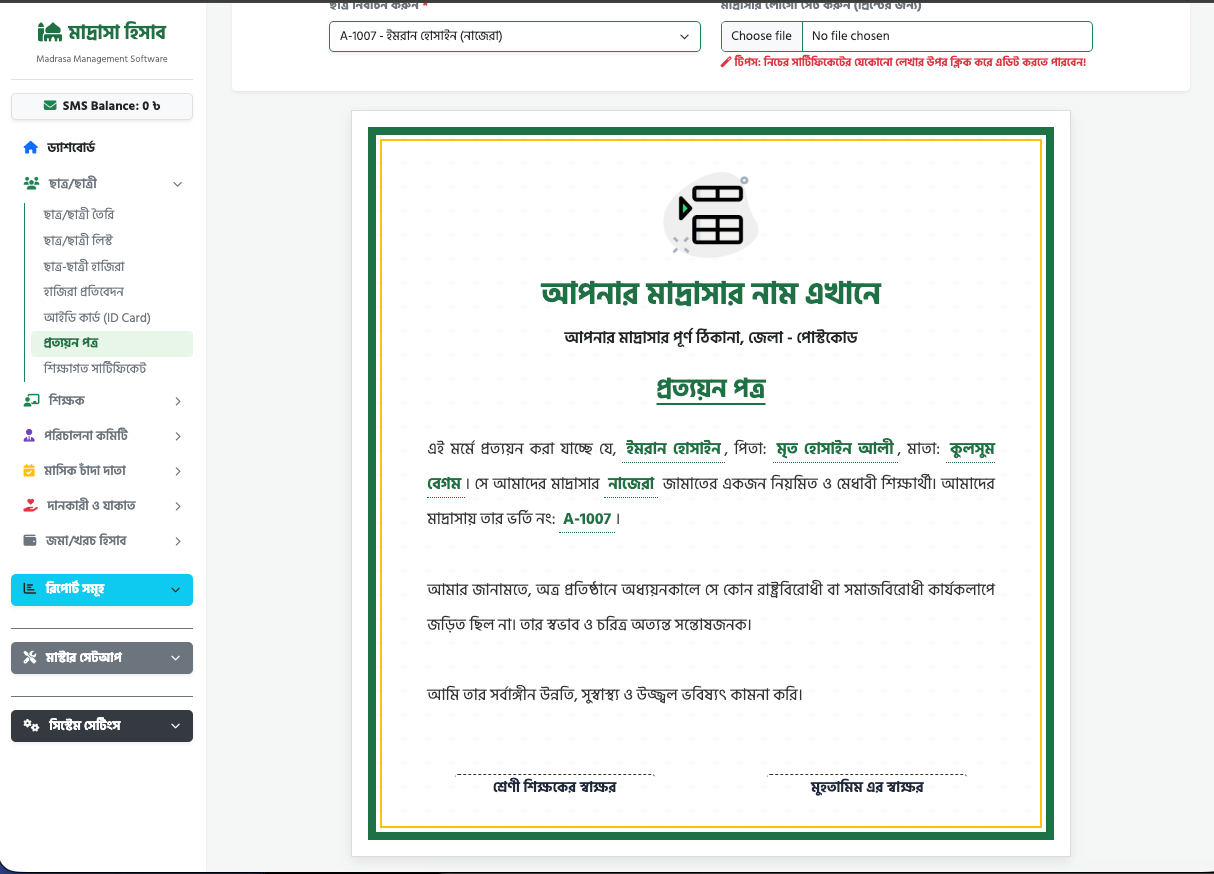Click the মুহতামিম এর স্বাক্ষর signature label
Image resolution: width=1214 pixels, height=874 pixels.
point(867,787)
